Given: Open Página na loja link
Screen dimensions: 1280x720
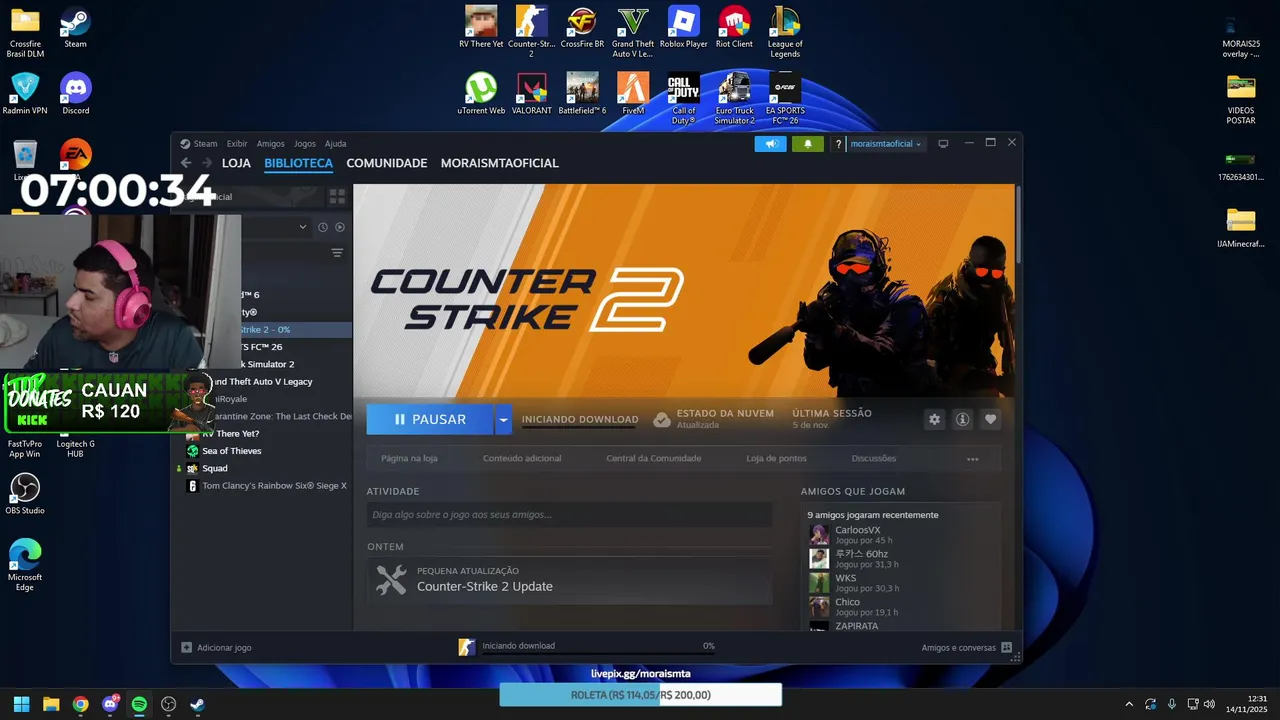Looking at the screenshot, I should pyautogui.click(x=409, y=458).
